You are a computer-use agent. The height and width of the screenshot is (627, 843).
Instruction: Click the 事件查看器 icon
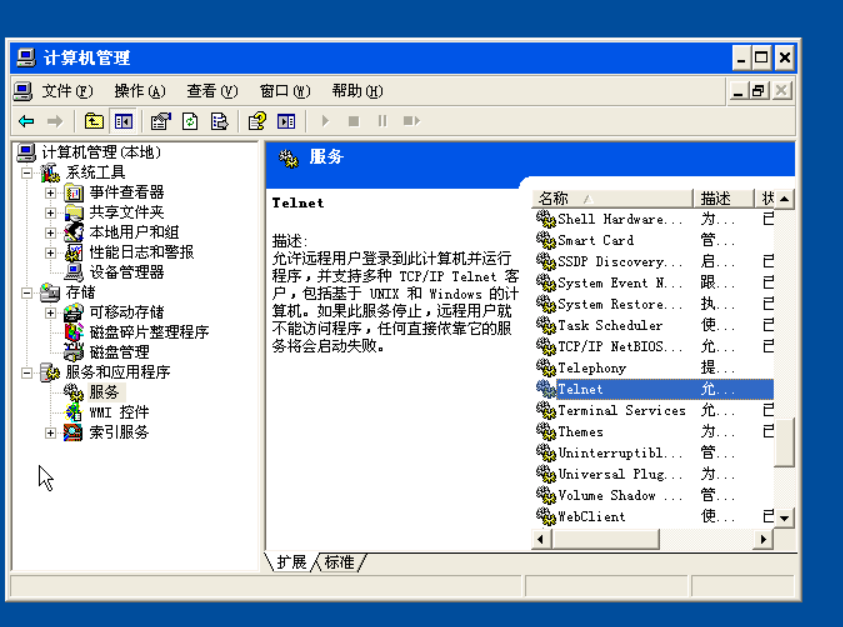(x=74, y=193)
